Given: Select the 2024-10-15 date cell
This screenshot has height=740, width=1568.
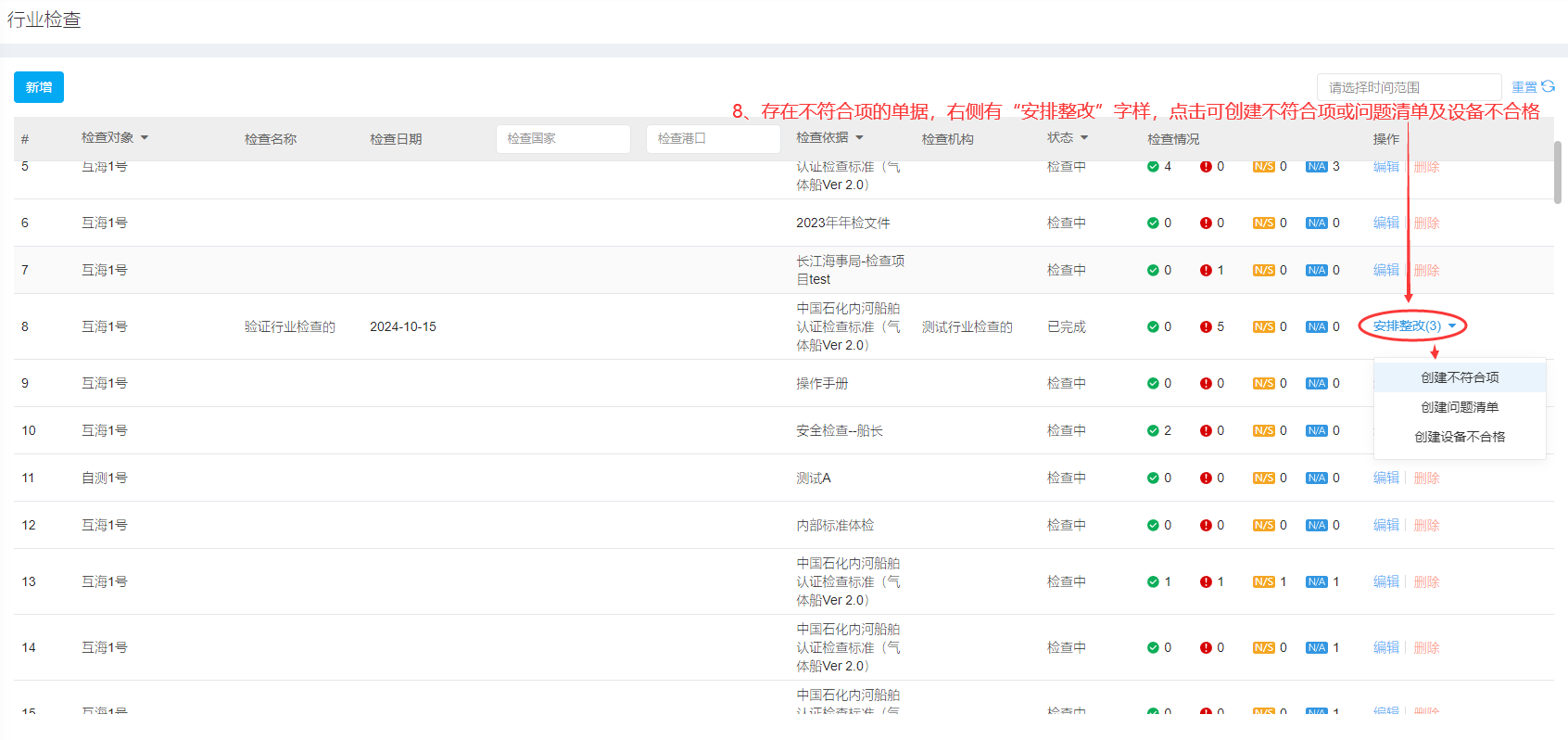Looking at the screenshot, I should (x=402, y=326).
